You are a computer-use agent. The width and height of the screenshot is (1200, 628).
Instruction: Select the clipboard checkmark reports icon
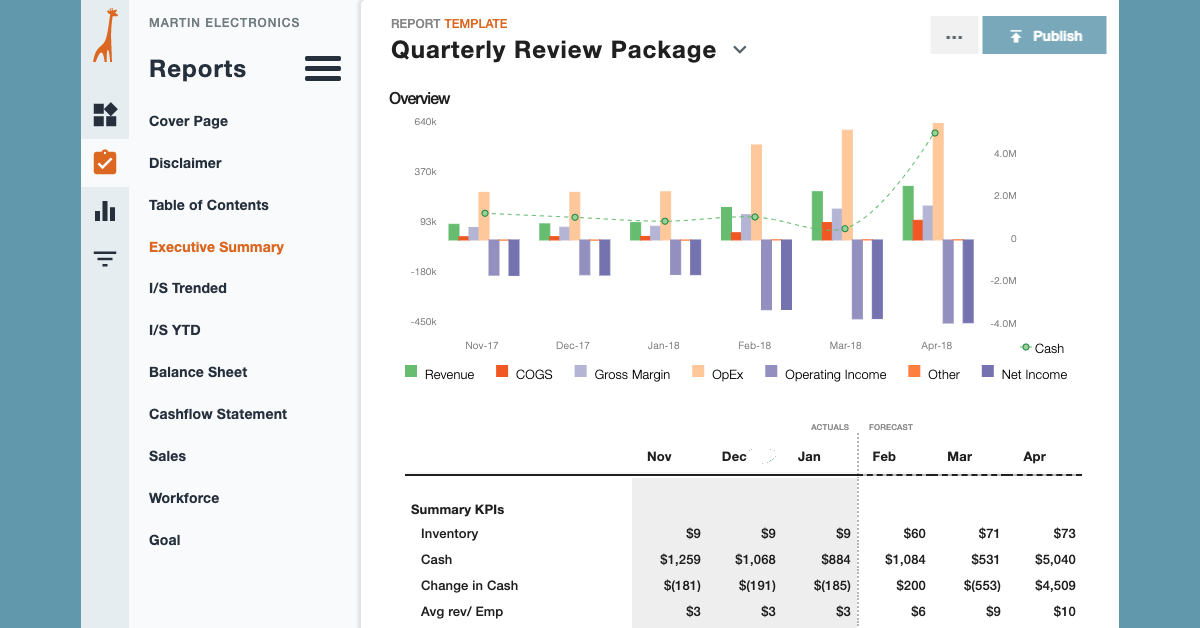click(105, 162)
